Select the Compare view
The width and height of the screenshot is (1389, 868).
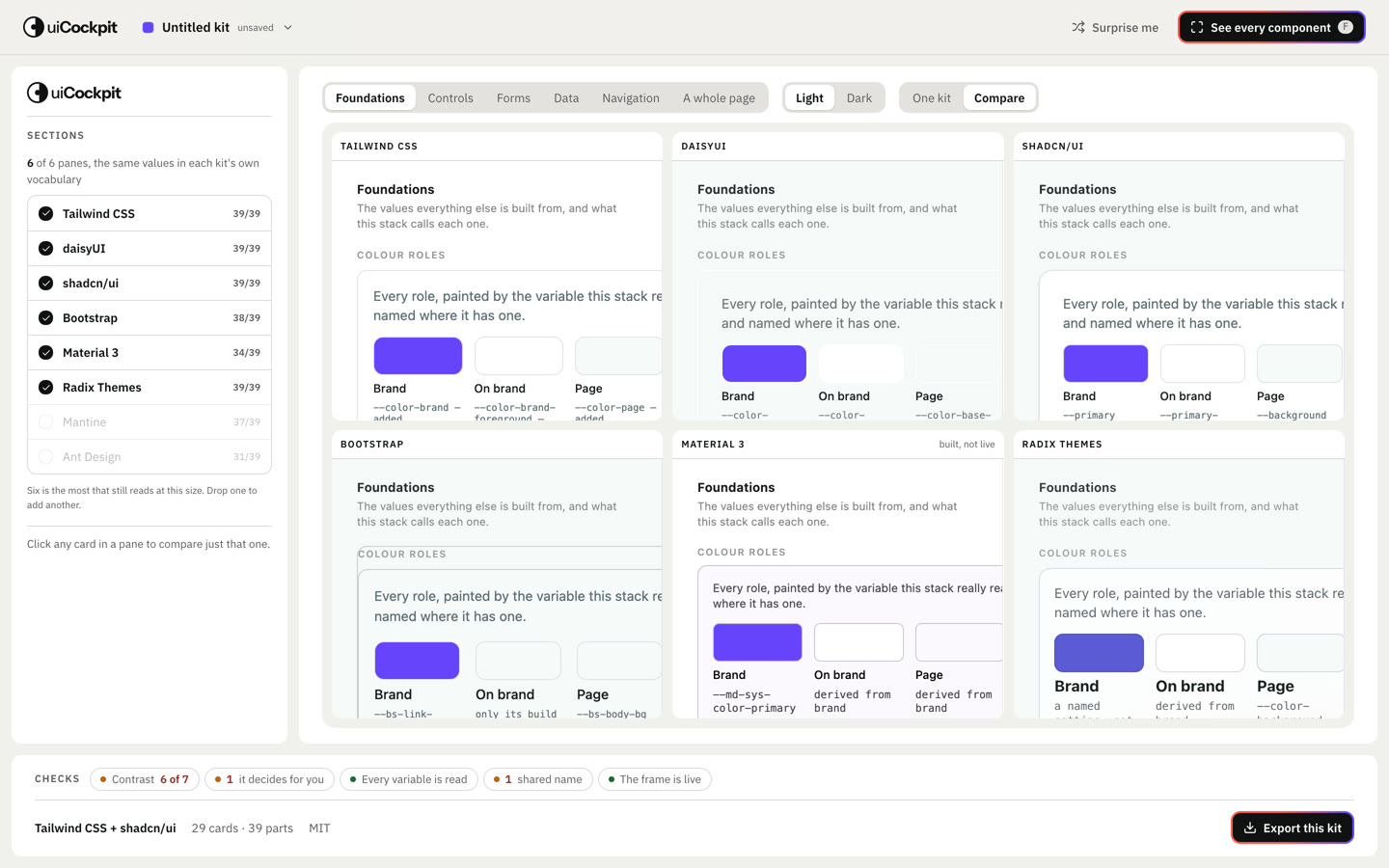click(999, 98)
